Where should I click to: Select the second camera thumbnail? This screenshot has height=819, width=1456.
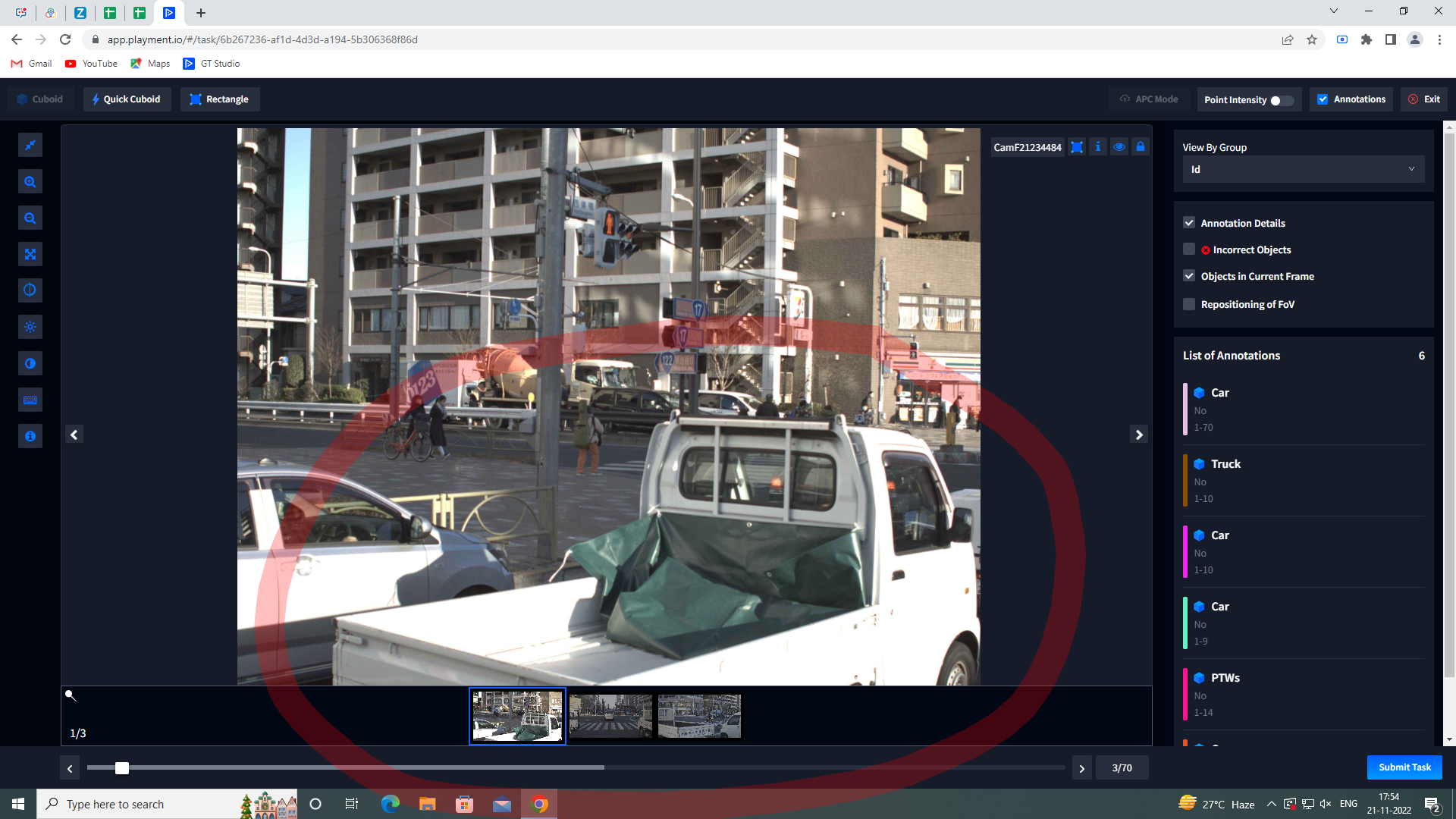pos(610,716)
